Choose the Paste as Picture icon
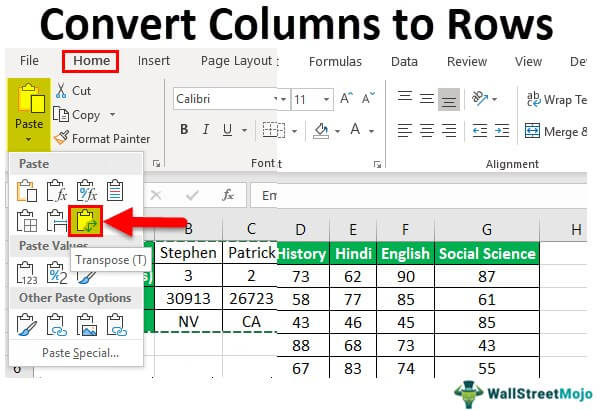 click(x=88, y=324)
